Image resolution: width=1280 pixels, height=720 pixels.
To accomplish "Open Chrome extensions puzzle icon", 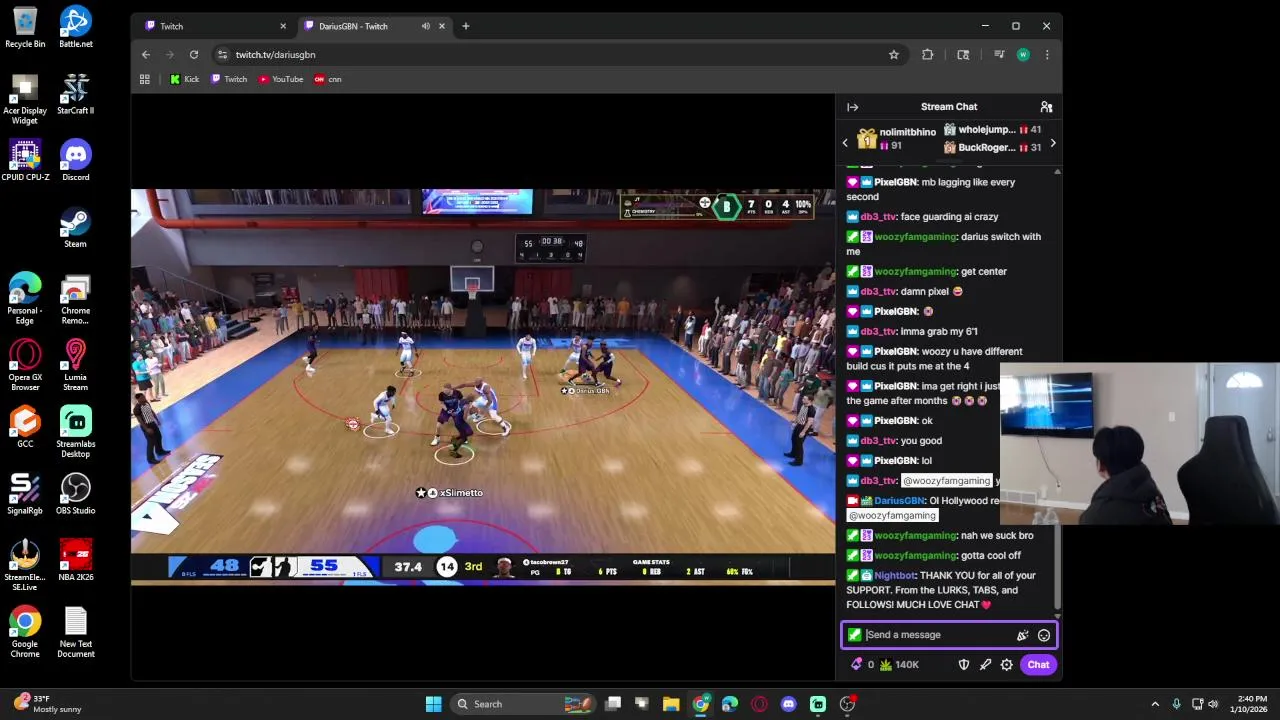I will [928, 55].
